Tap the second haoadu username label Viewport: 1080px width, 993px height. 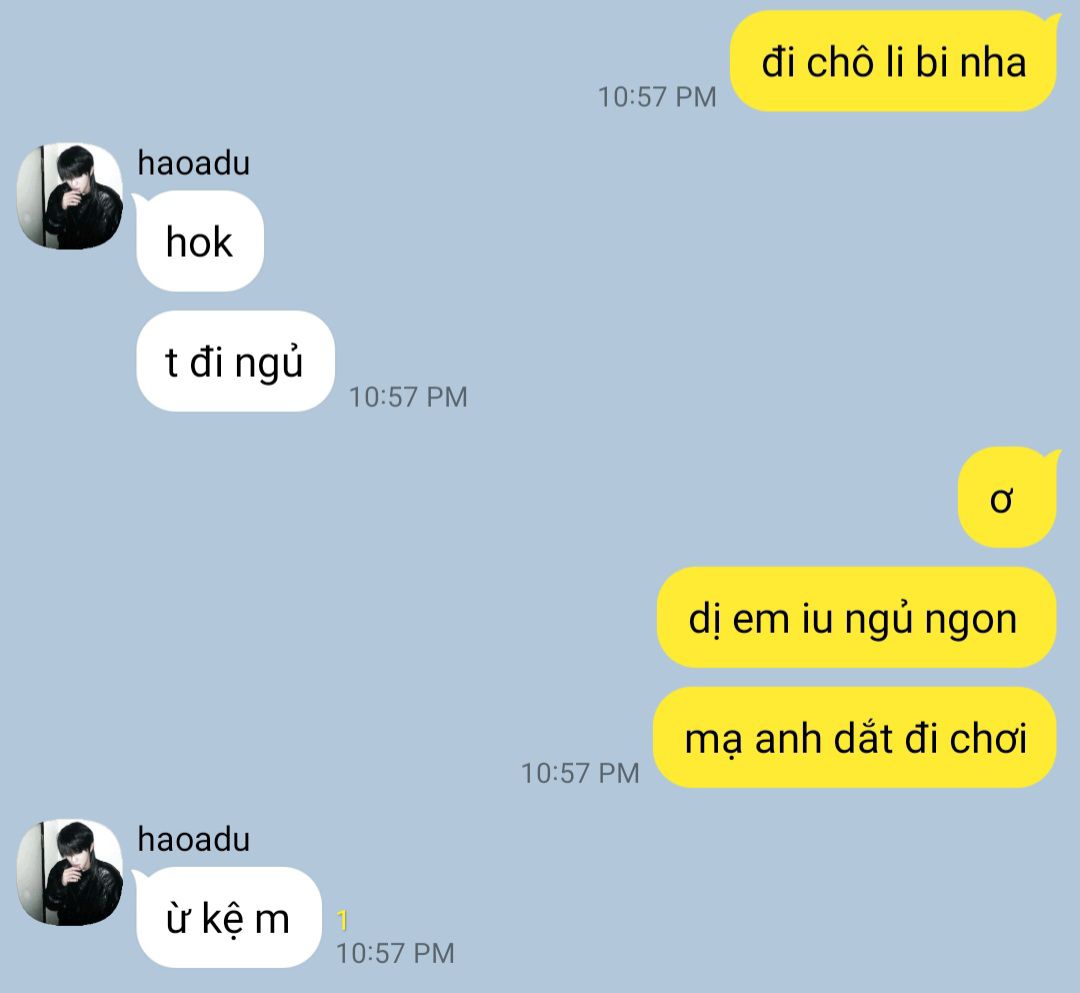coord(194,839)
